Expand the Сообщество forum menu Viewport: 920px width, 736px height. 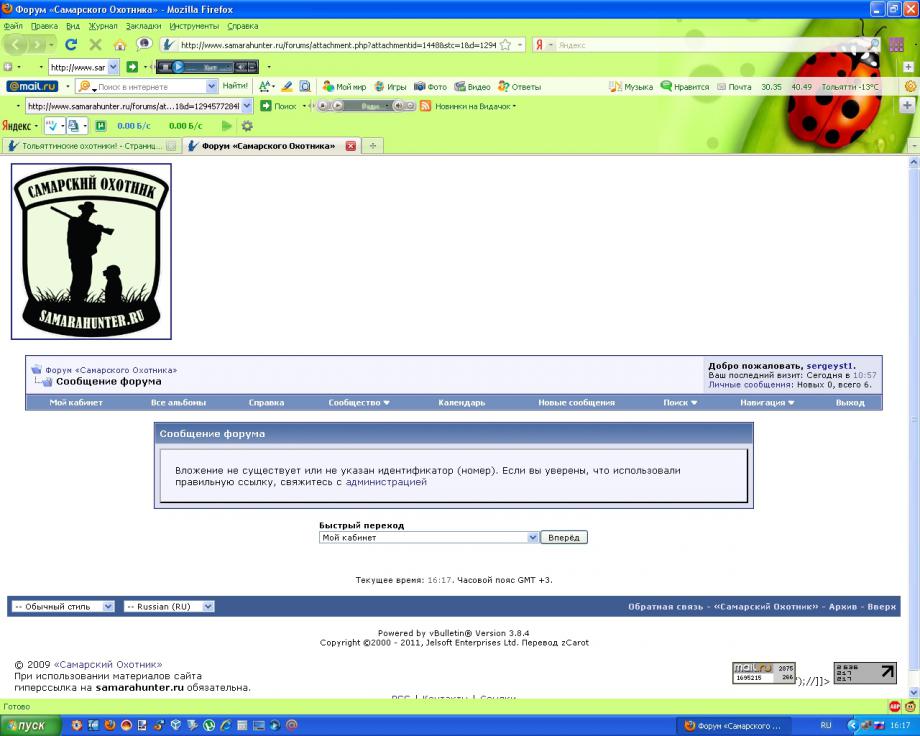point(359,403)
